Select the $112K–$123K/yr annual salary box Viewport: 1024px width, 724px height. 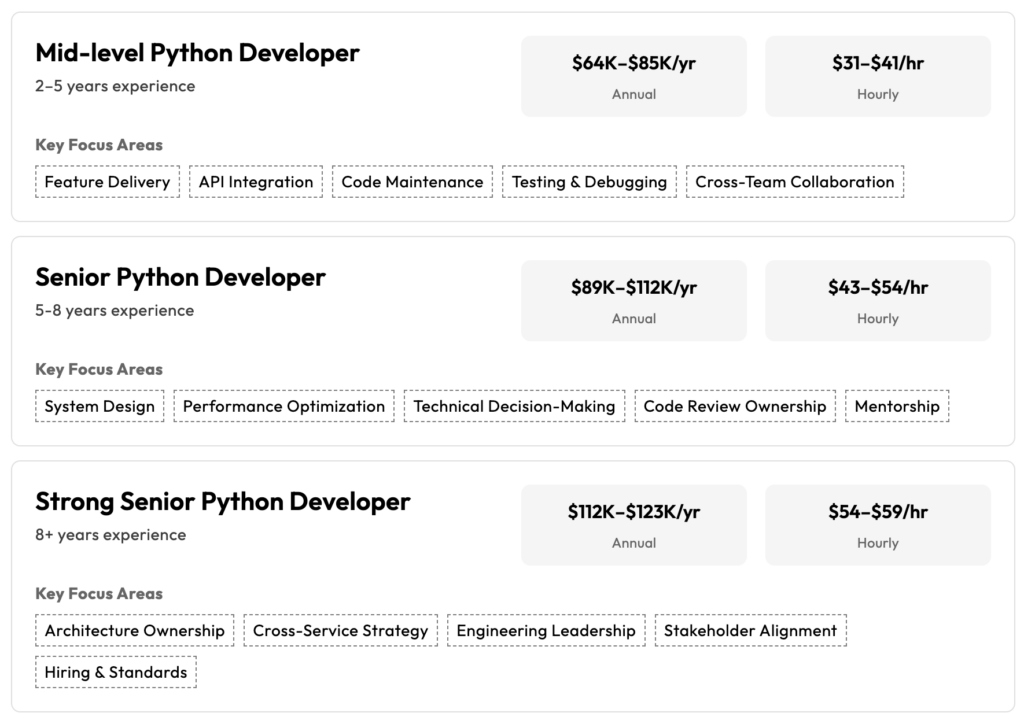[633, 525]
